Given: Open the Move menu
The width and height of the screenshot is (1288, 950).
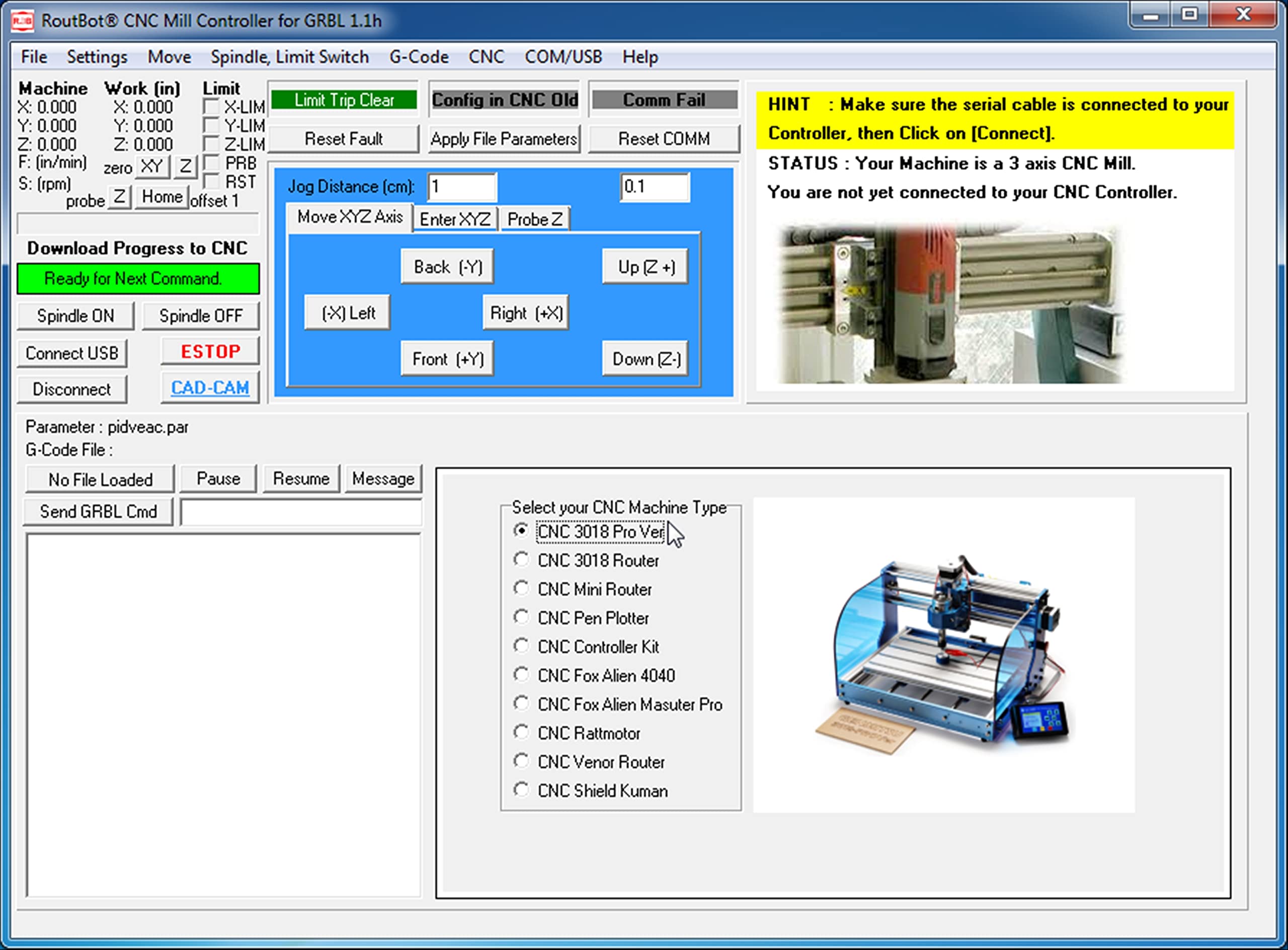Looking at the screenshot, I should click(169, 57).
